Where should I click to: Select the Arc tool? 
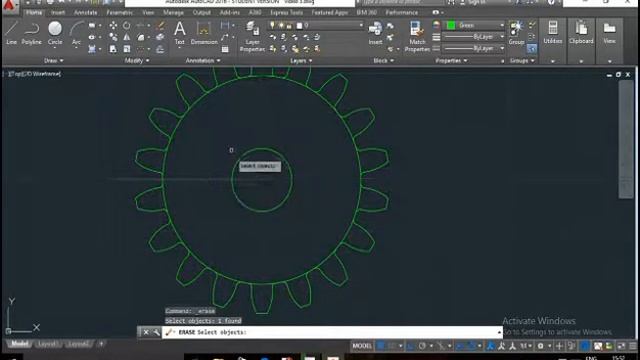76,33
